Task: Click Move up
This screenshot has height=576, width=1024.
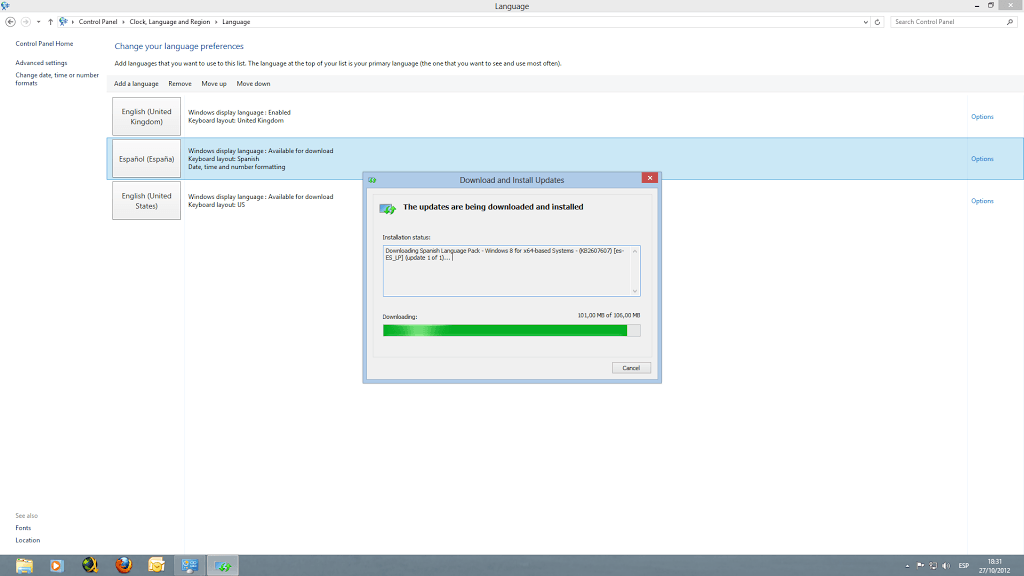Action: pos(214,84)
